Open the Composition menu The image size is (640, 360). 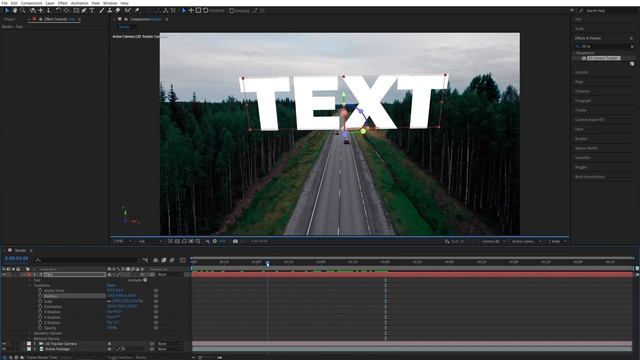[x=31, y=3]
